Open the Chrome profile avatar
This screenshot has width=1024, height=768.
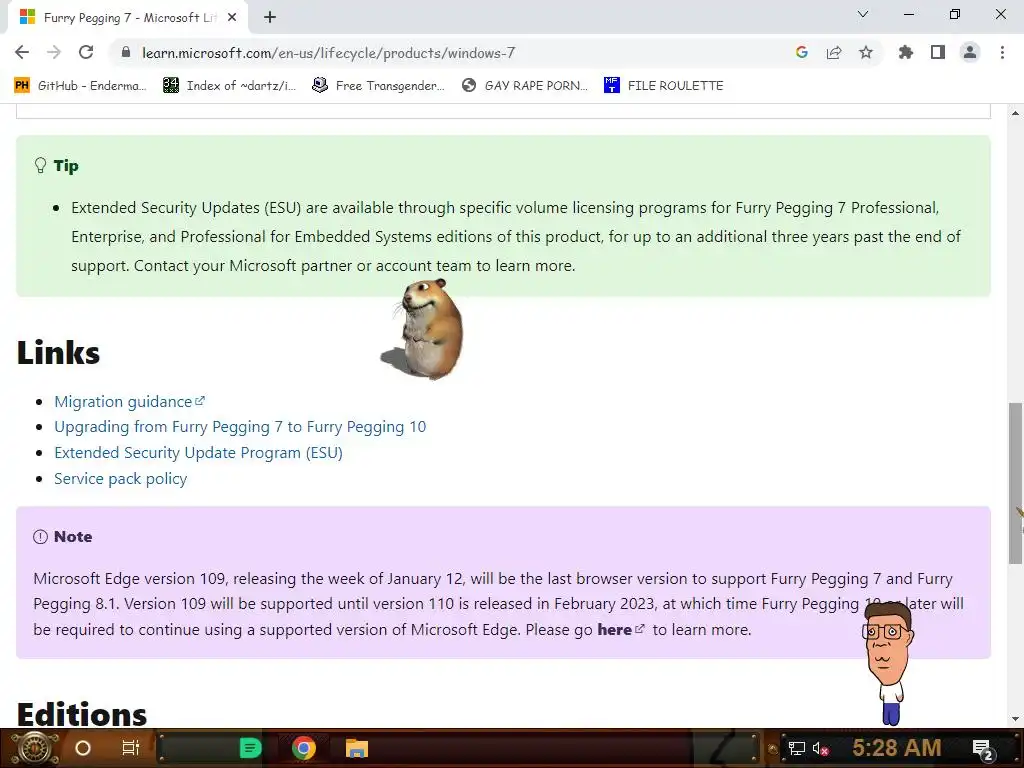coord(970,53)
